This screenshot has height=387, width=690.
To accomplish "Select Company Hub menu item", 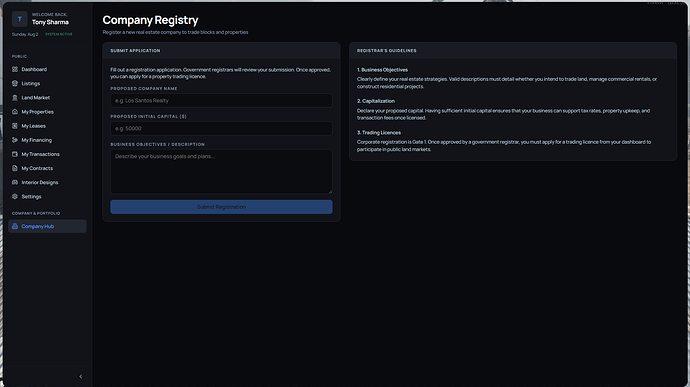I will (x=47, y=226).
